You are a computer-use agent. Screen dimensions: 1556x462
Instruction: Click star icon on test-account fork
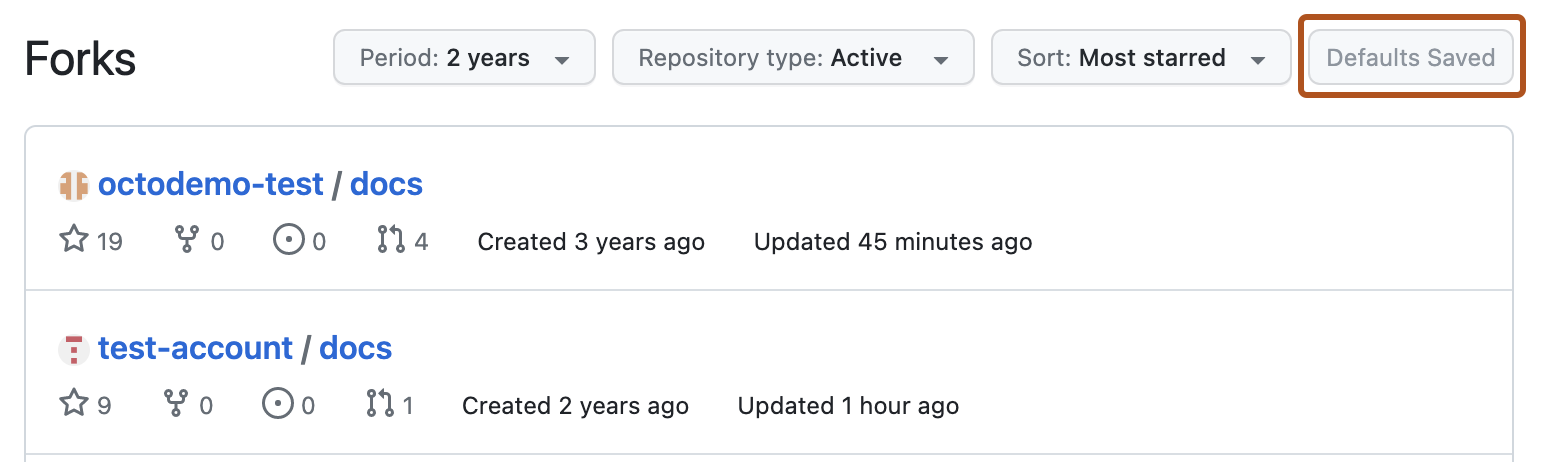pos(74,405)
